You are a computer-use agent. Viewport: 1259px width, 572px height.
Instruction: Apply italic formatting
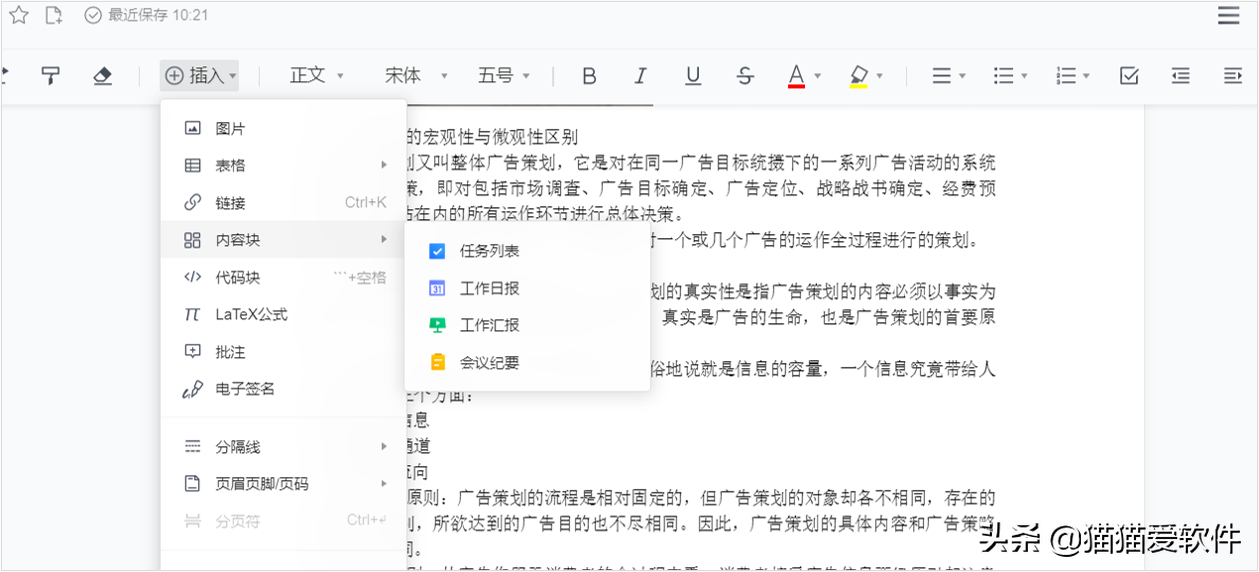point(641,76)
